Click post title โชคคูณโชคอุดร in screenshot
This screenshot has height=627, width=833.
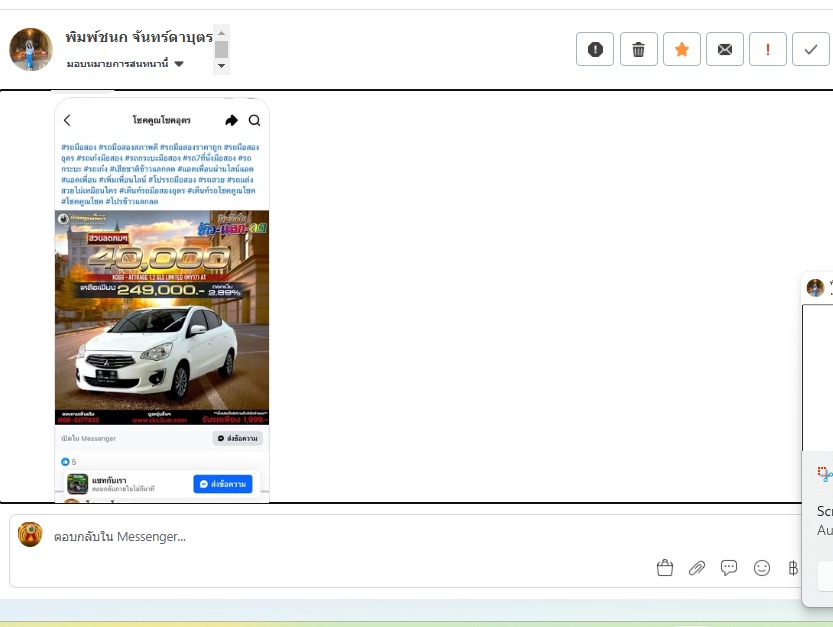(162, 120)
